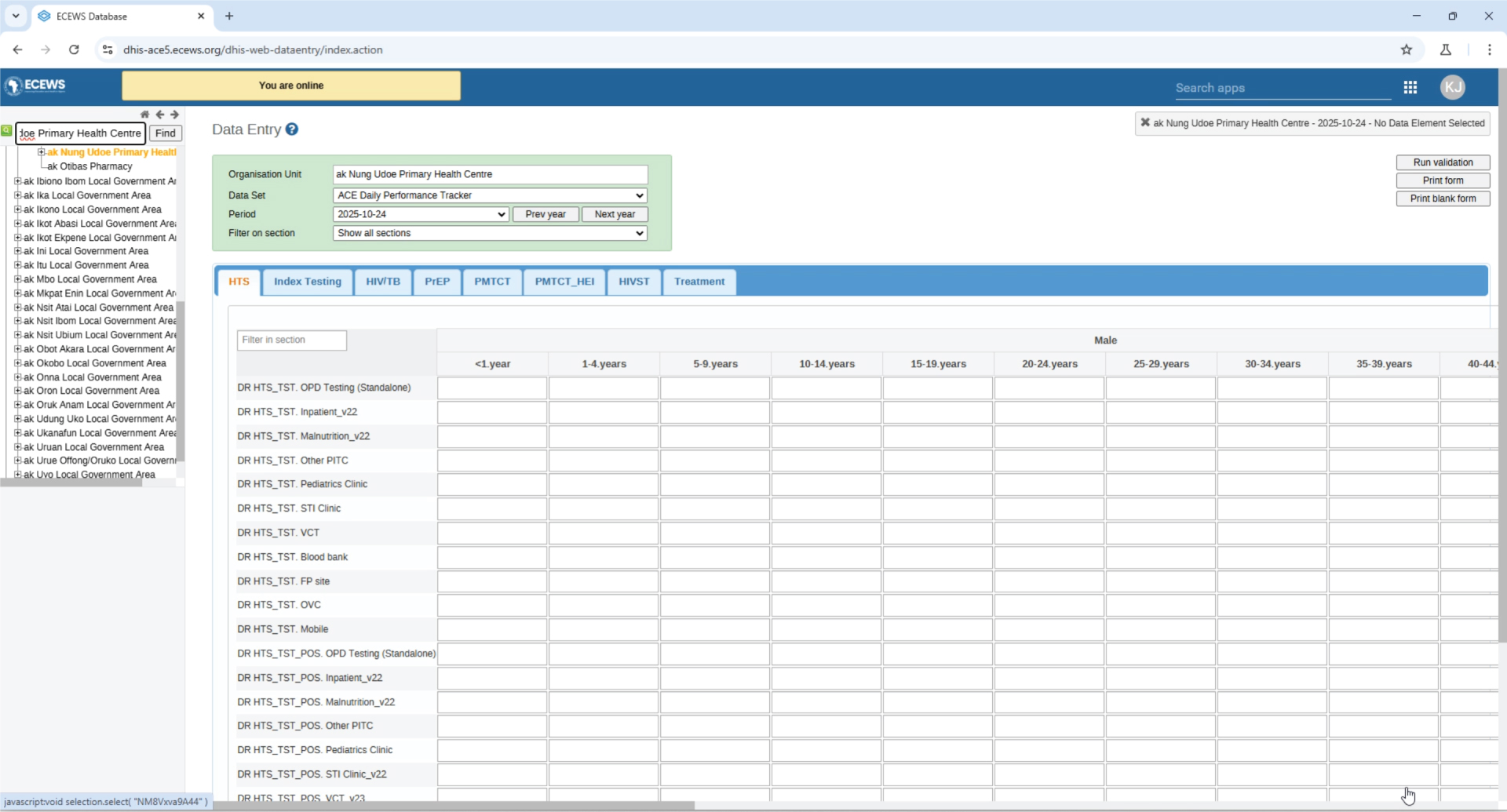Image resolution: width=1507 pixels, height=812 pixels.
Task: Switch to the Index Testing tab
Action: coord(307,282)
